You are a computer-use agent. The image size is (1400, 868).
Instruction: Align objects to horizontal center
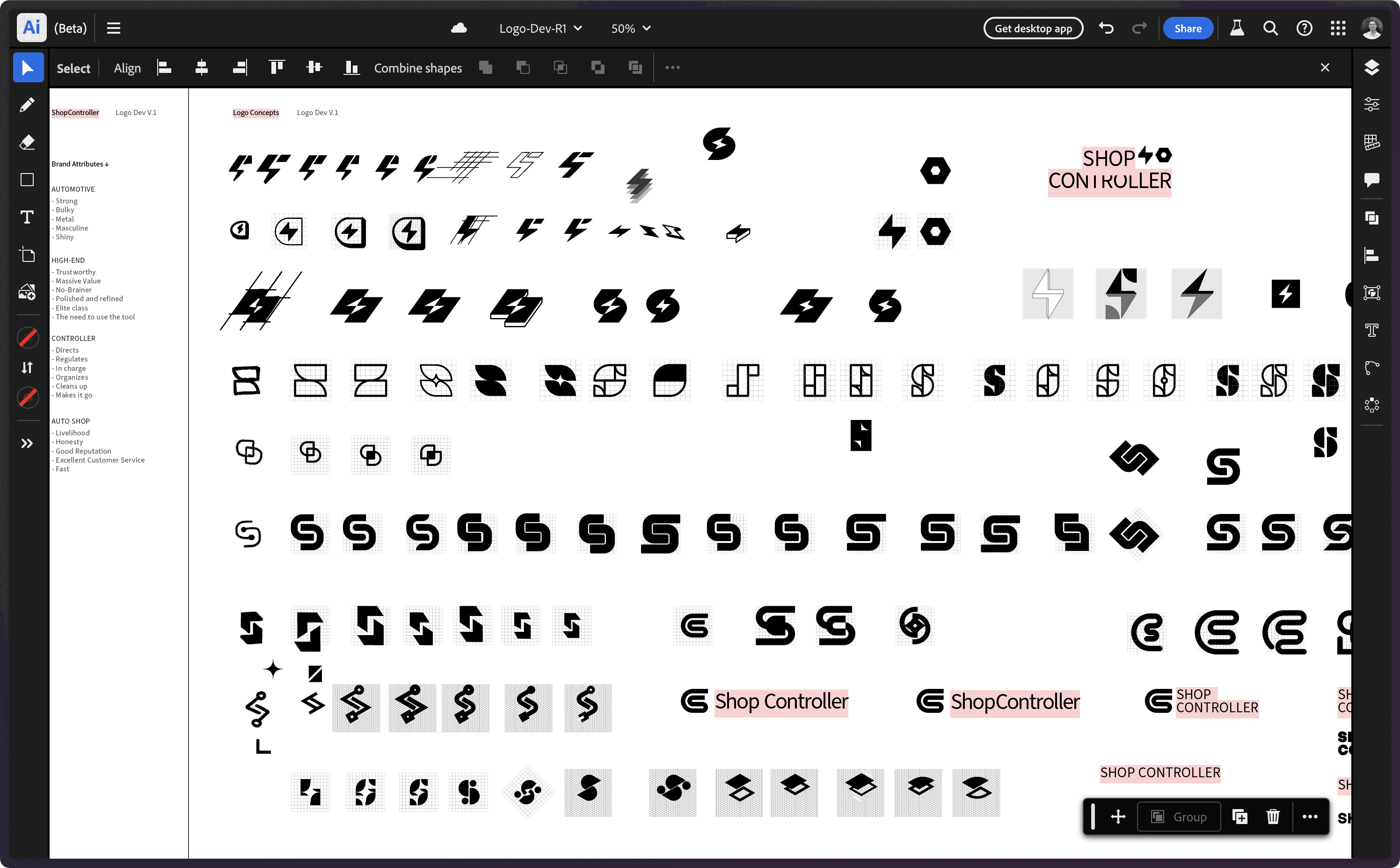(202, 68)
